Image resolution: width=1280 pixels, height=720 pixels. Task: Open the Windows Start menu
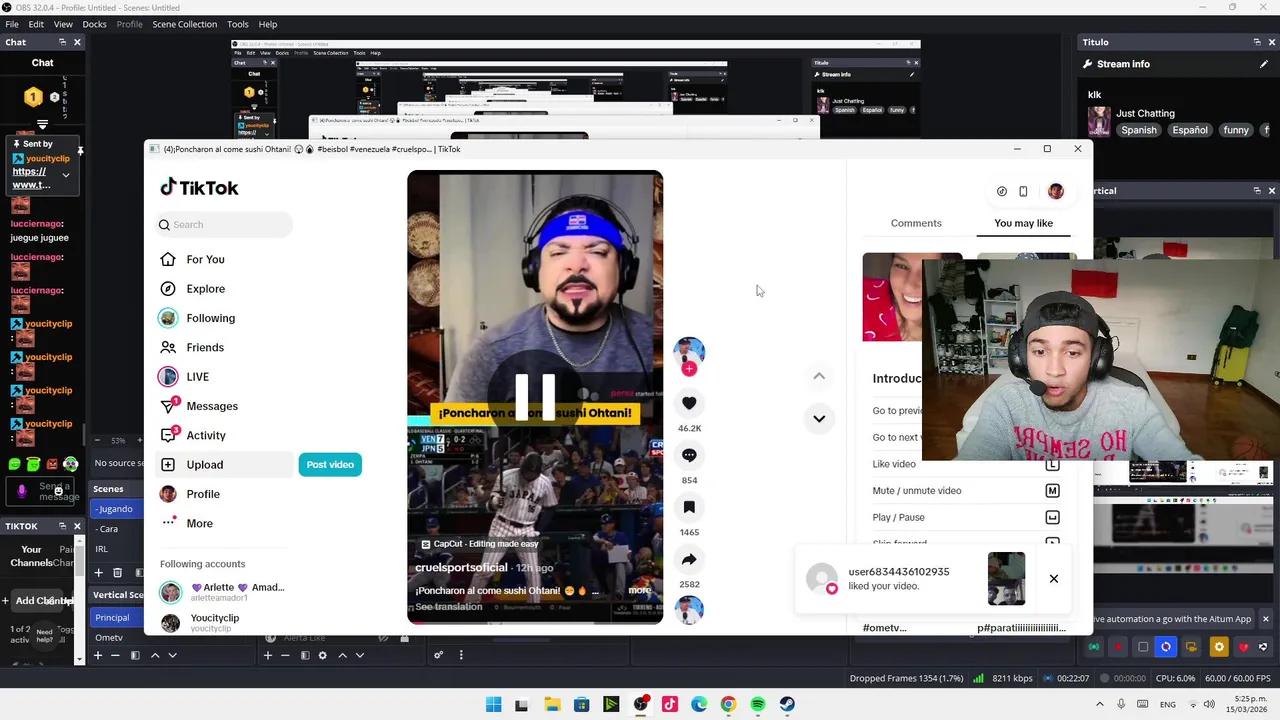tap(494, 704)
